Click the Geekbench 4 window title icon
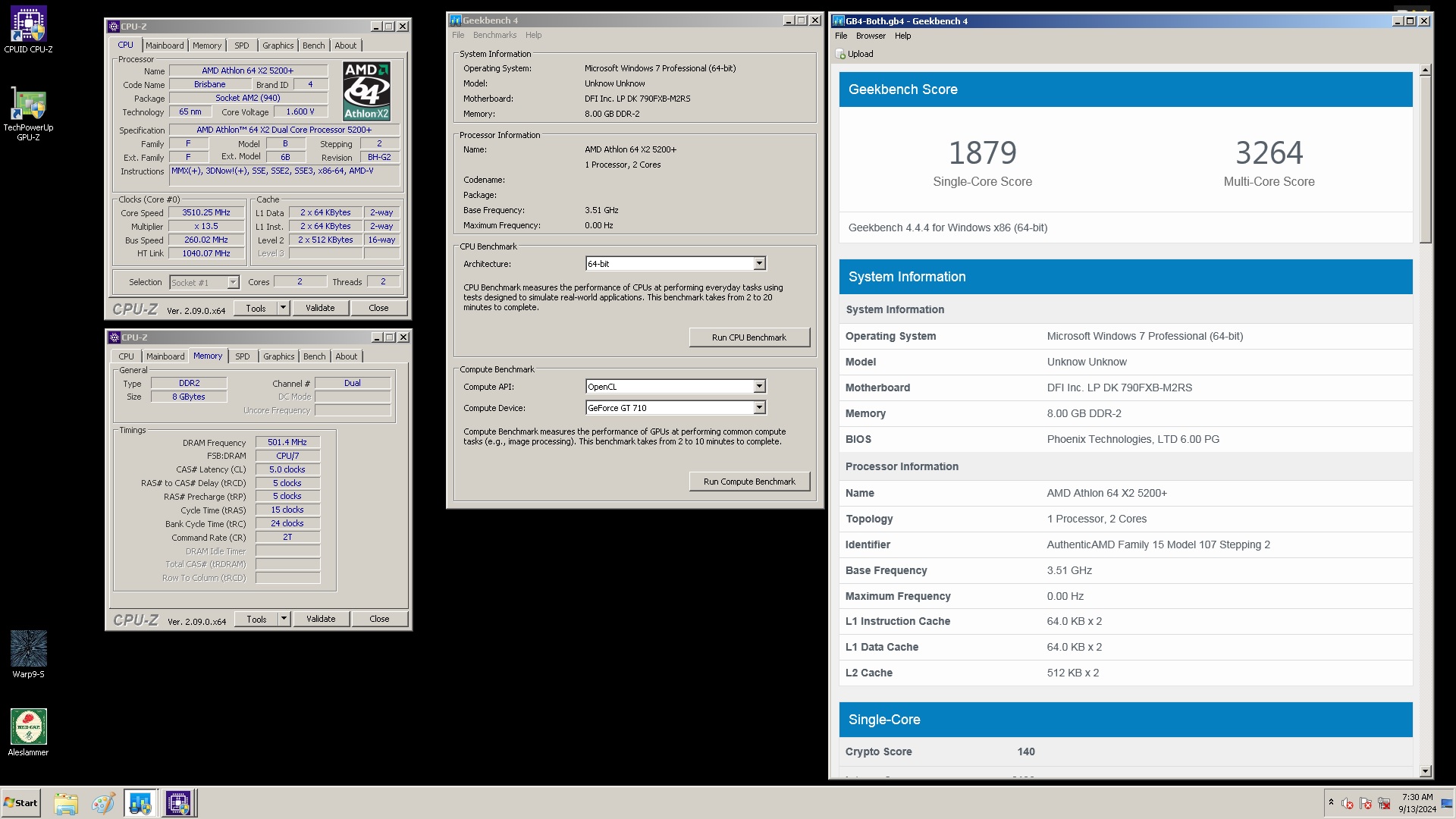The height and width of the screenshot is (819, 1456). (x=456, y=20)
